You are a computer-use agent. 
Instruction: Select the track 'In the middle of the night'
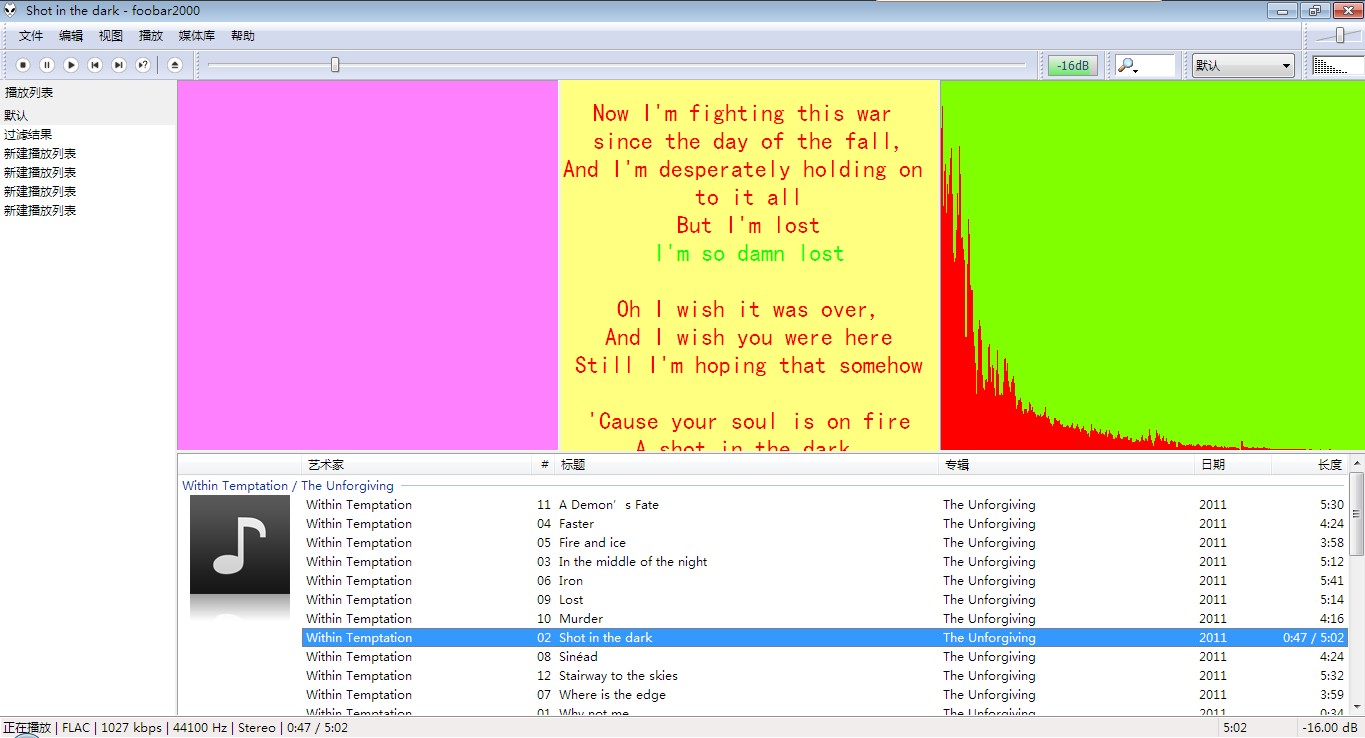(x=825, y=562)
